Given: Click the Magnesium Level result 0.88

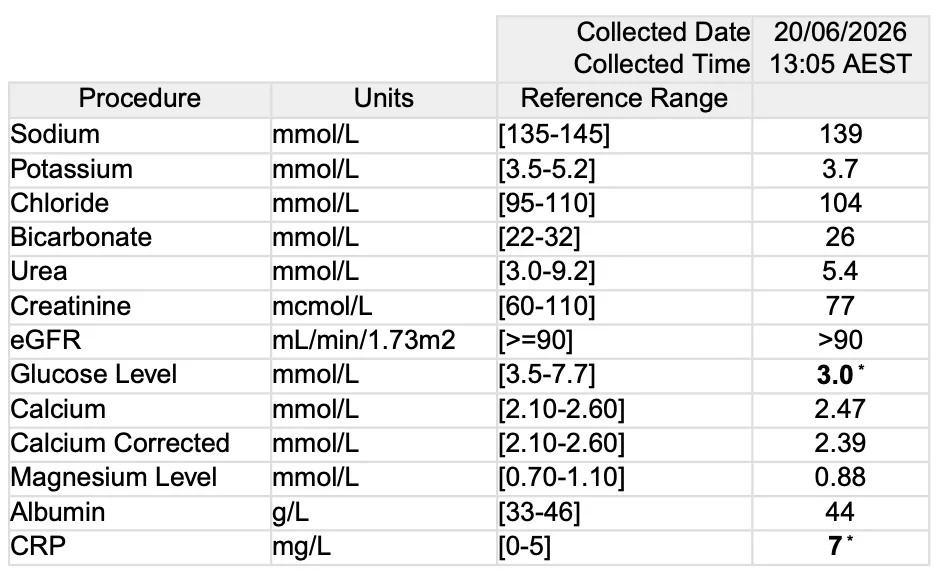Looking at the screenshot, I should pos(840,477).
